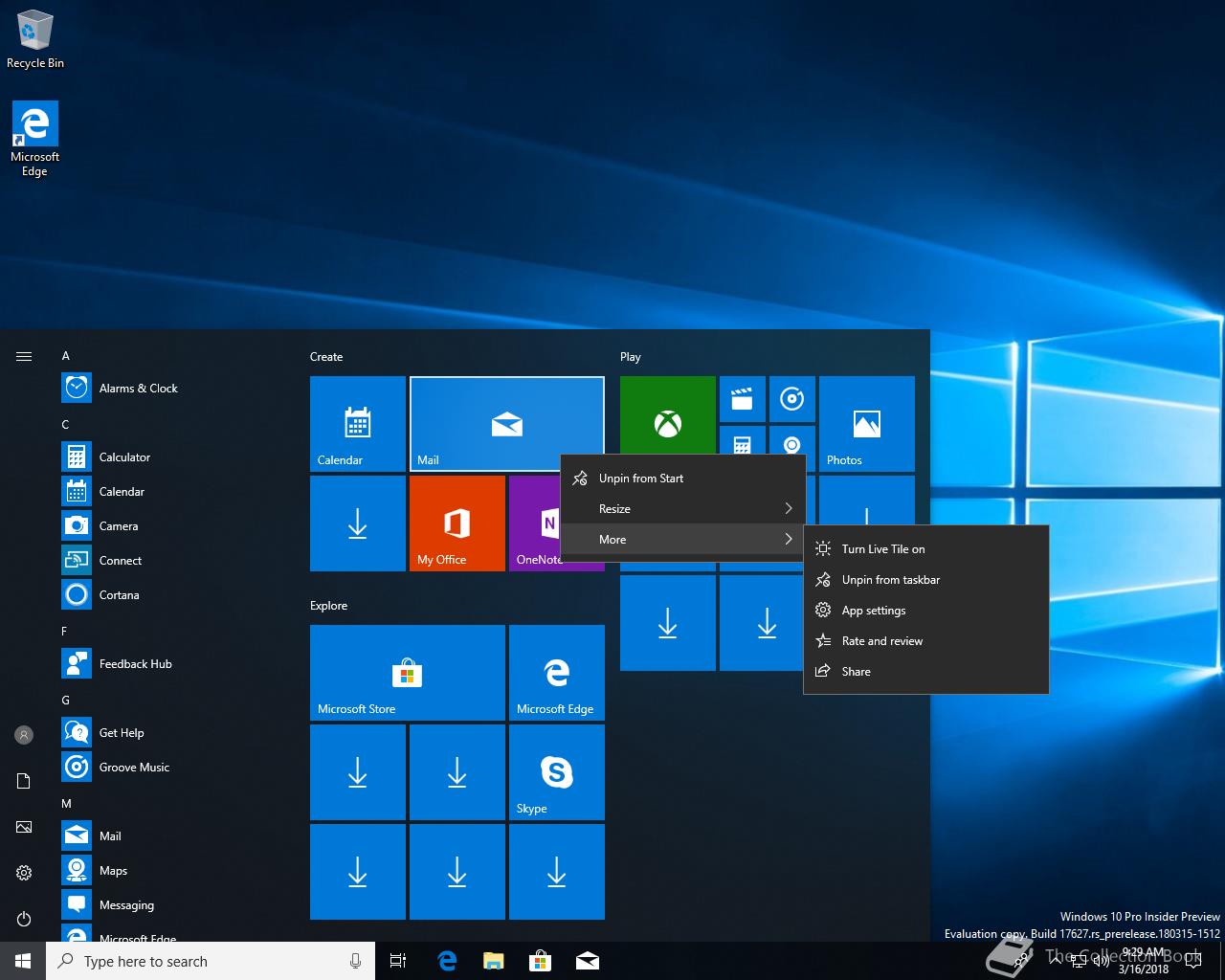Select Rate and review
1225x980 pixels.
coord(926,641)
